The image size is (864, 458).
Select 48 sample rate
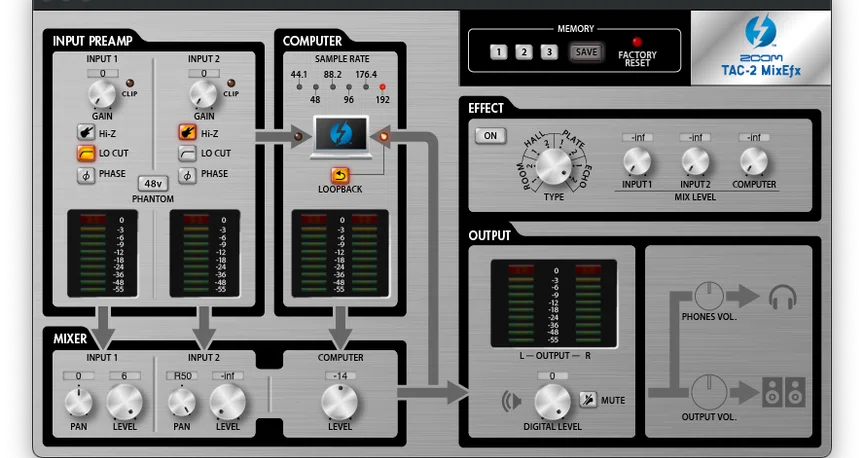point(316,87)
